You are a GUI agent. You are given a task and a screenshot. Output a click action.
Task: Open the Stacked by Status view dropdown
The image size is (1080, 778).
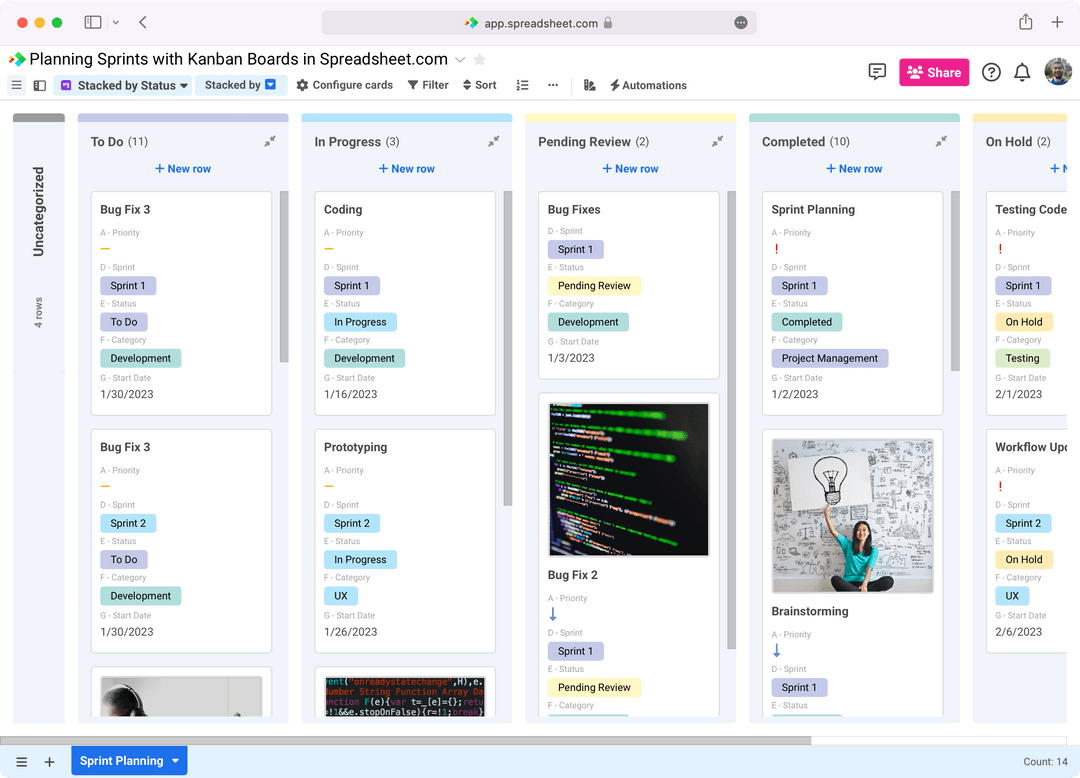click(122, 85)
